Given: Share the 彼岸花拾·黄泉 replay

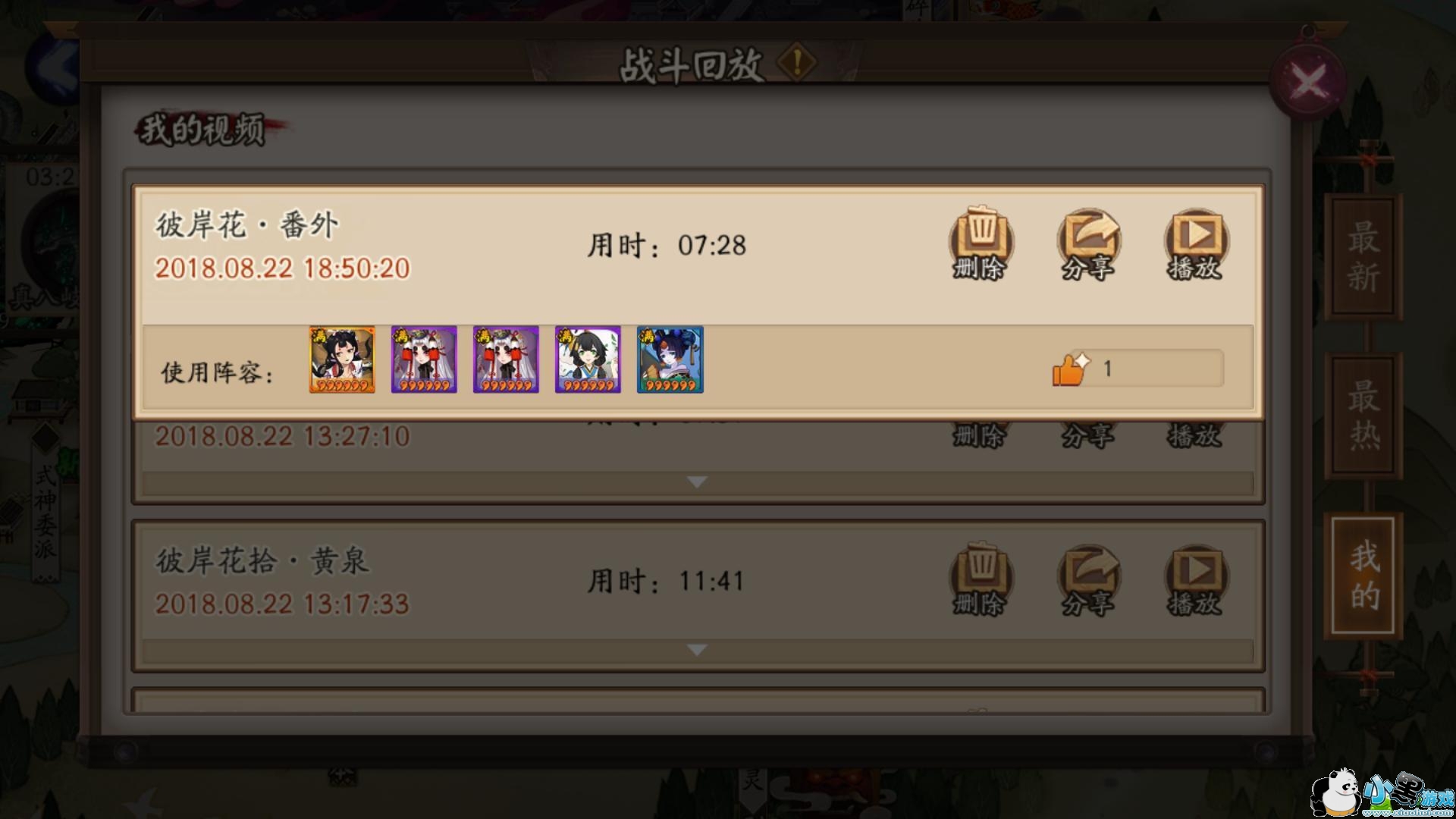Looking at the screenshot, I should 1088,579.
